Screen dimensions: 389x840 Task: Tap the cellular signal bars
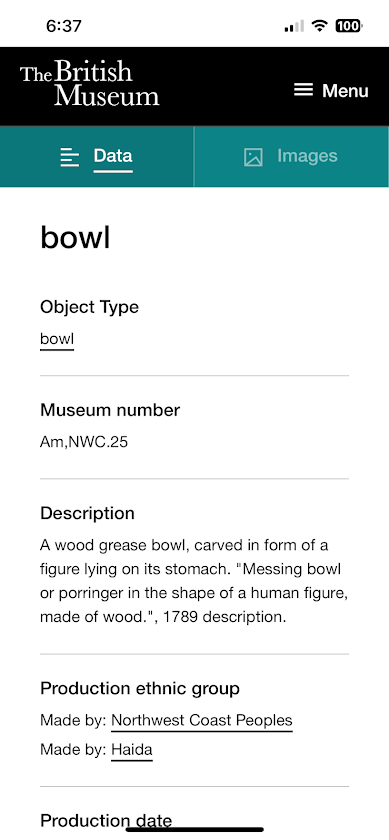[294, 26]
